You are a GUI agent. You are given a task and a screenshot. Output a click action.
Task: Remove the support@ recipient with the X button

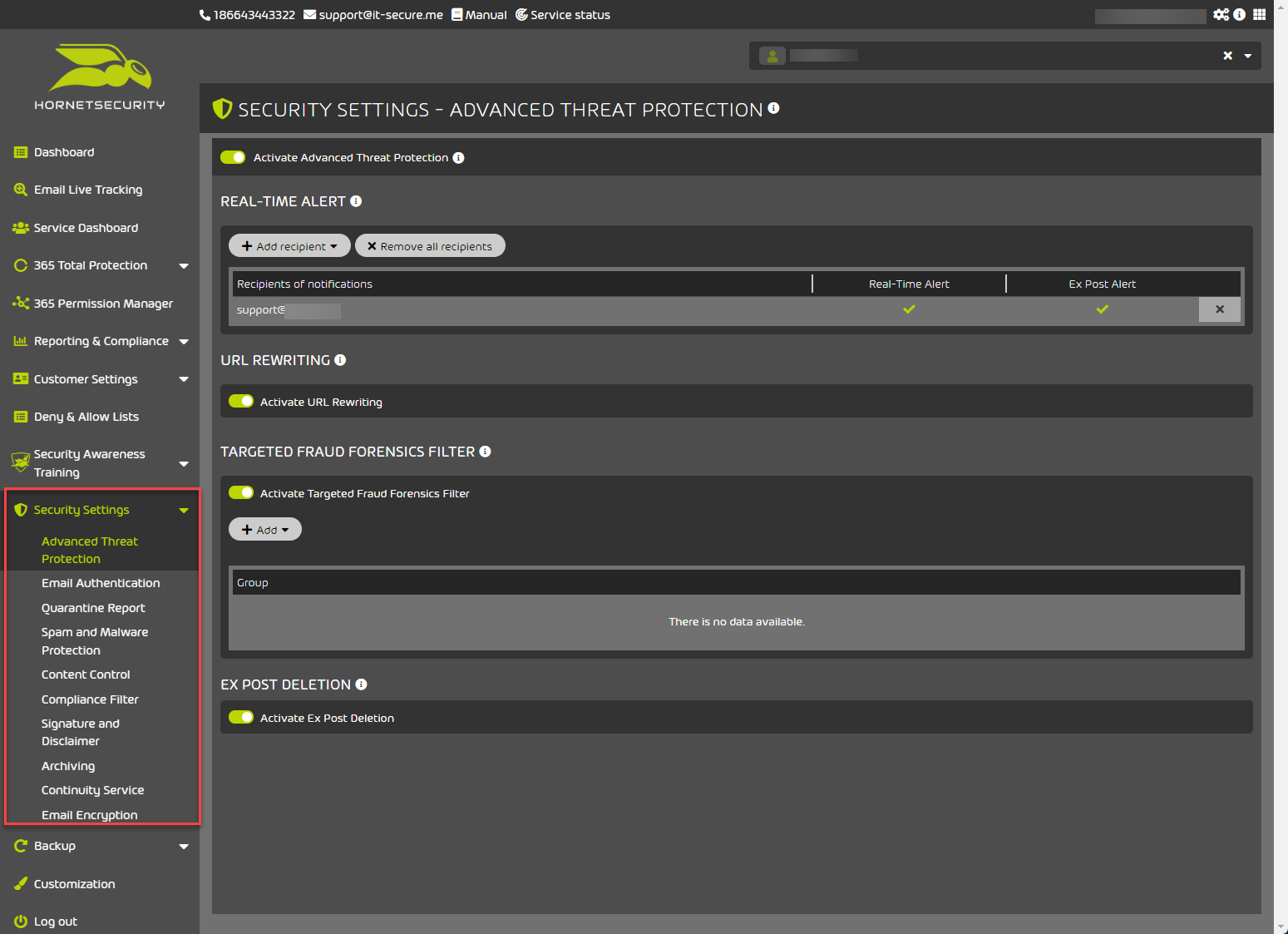(x=1220, y=309)
